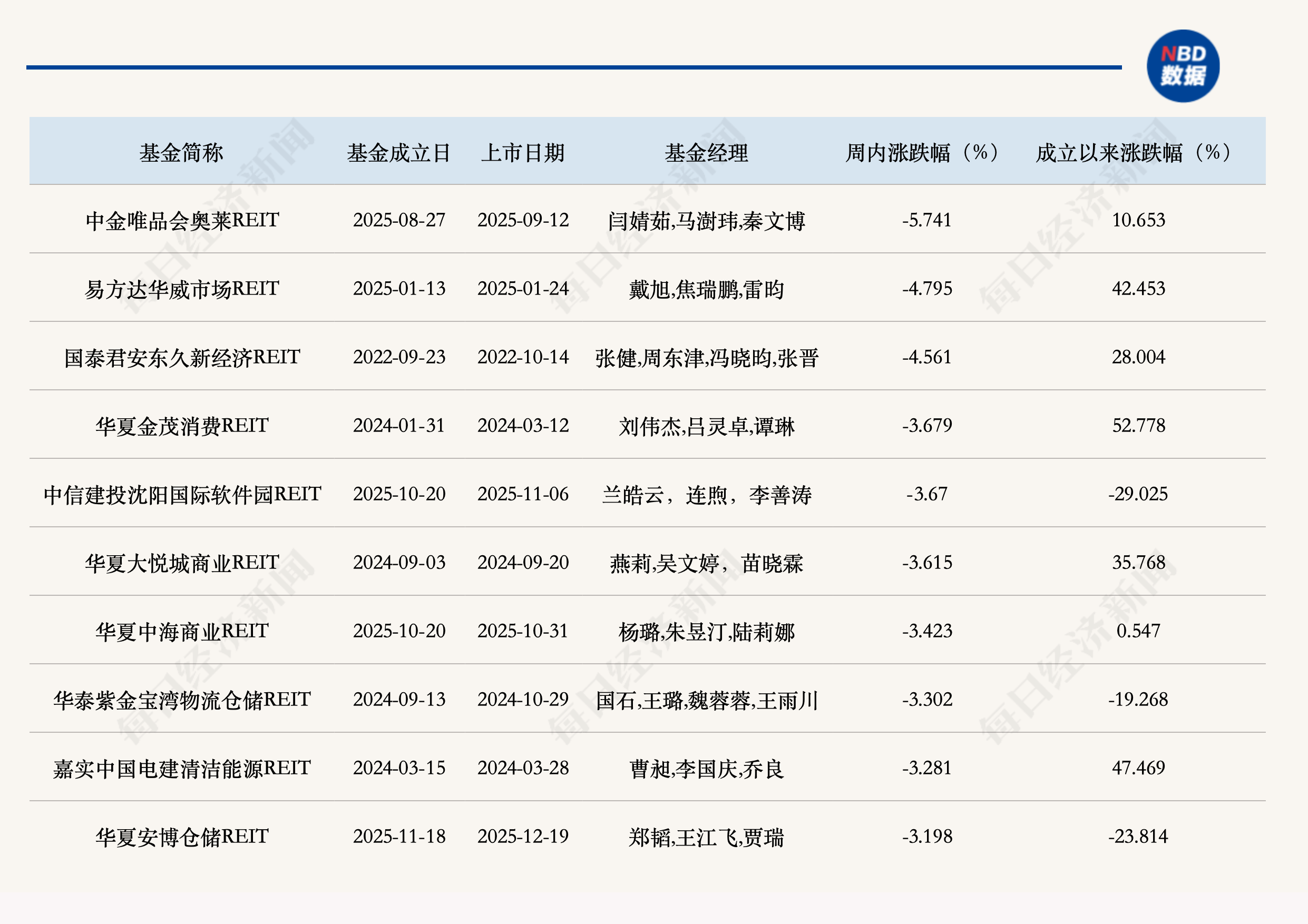
Task: Click the establishment date 2025-01-13
Action: 399,289
